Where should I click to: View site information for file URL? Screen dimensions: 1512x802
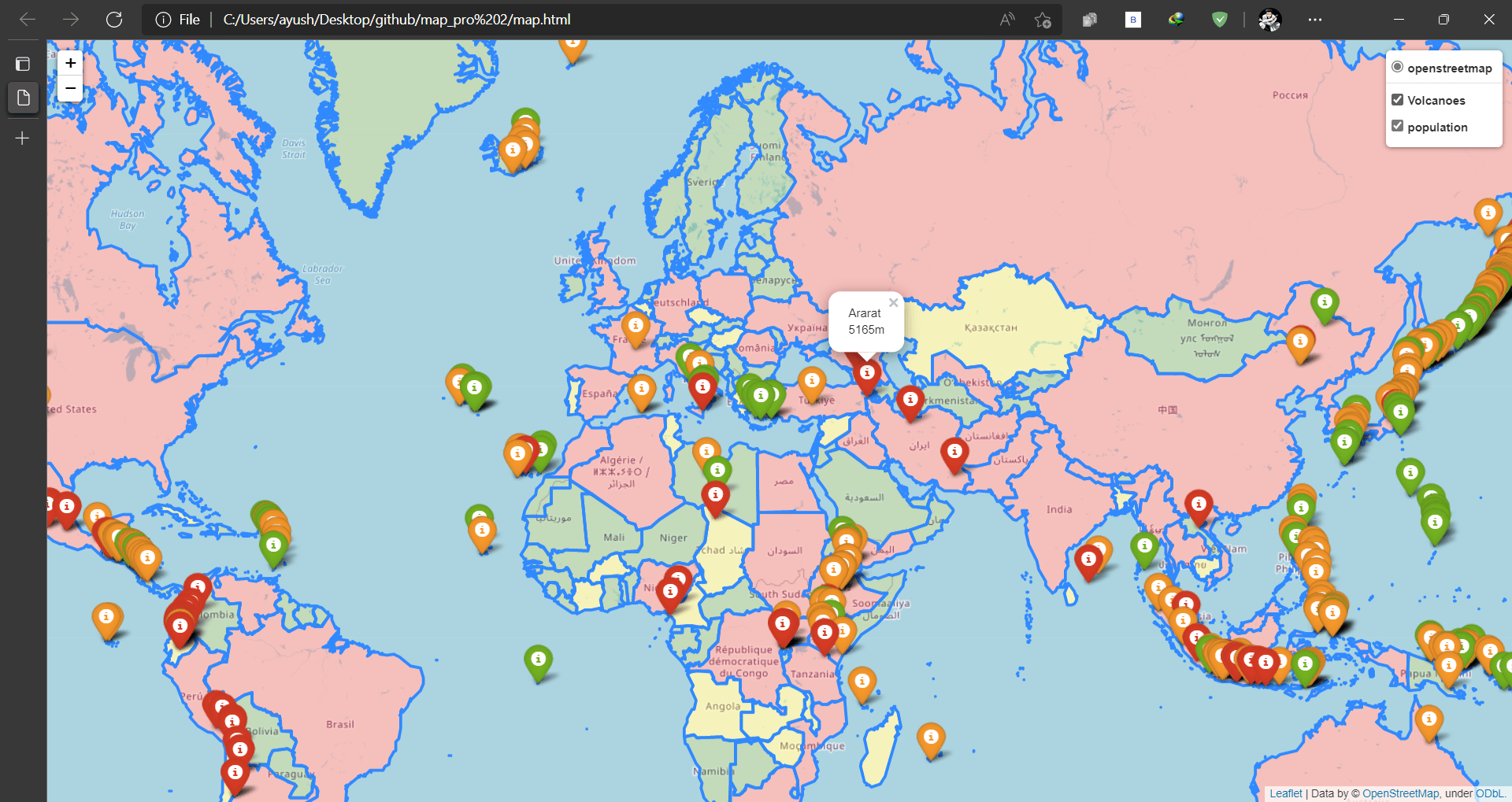164,20
